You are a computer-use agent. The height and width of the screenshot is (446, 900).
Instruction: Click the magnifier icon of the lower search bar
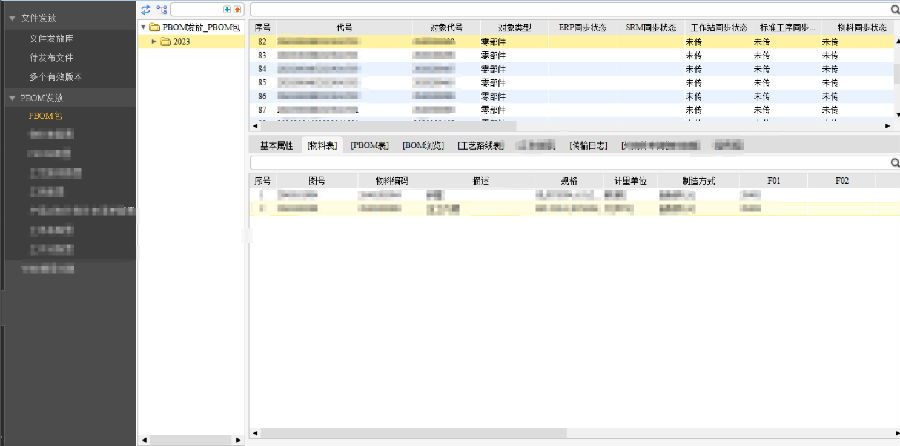(x=895, y=163)
